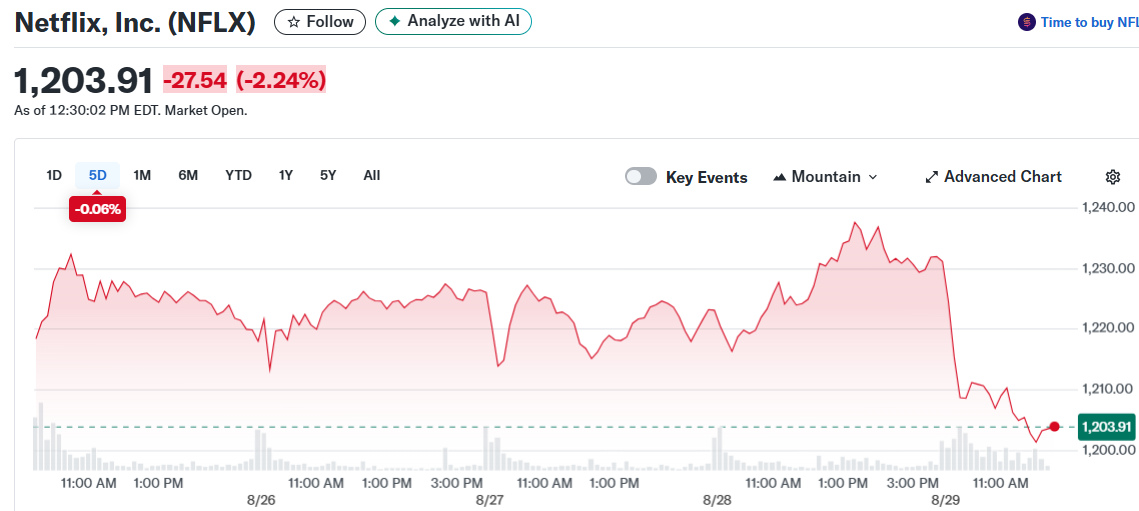Click the -27.54 price change value
Screen dimensions: 1139x511
[195, 80]
